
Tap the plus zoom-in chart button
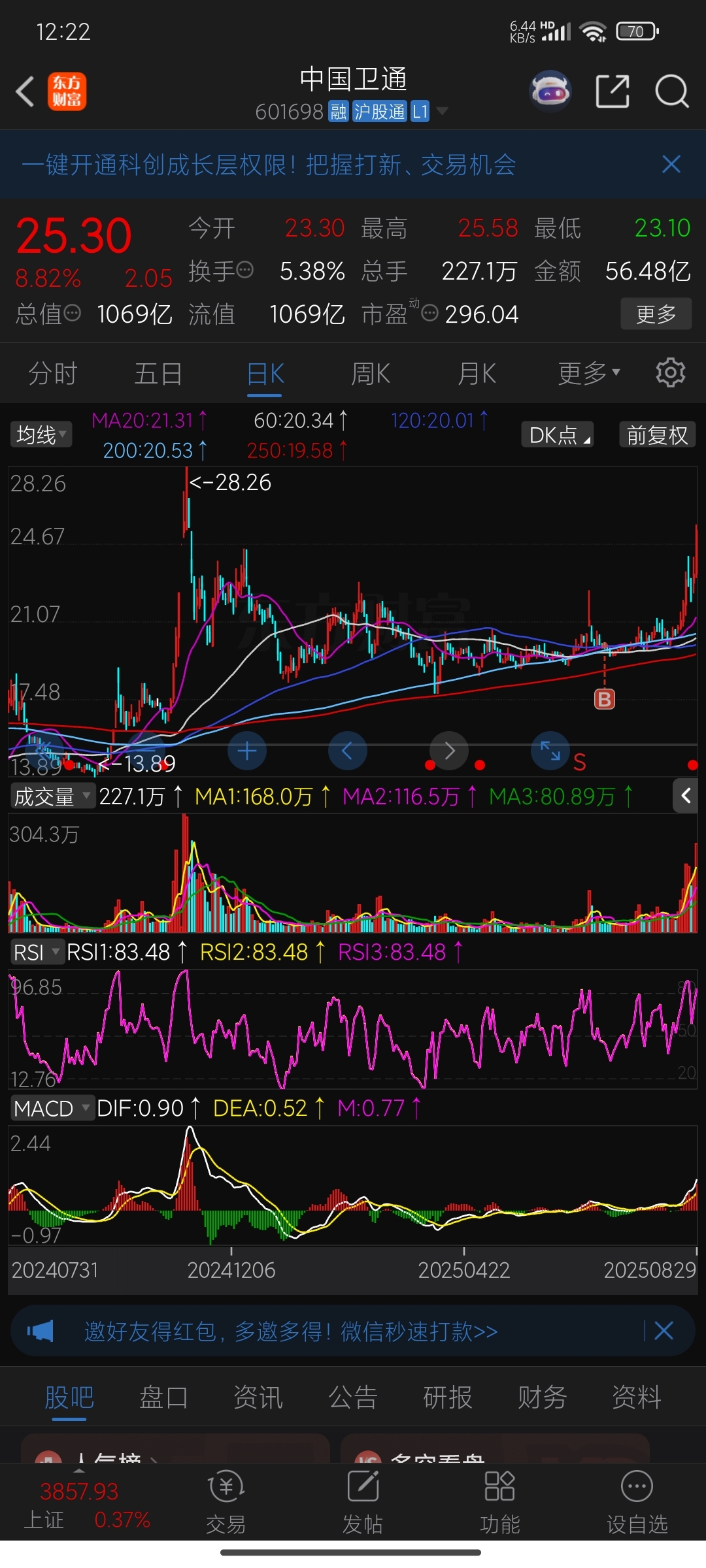tap(247, 751)
